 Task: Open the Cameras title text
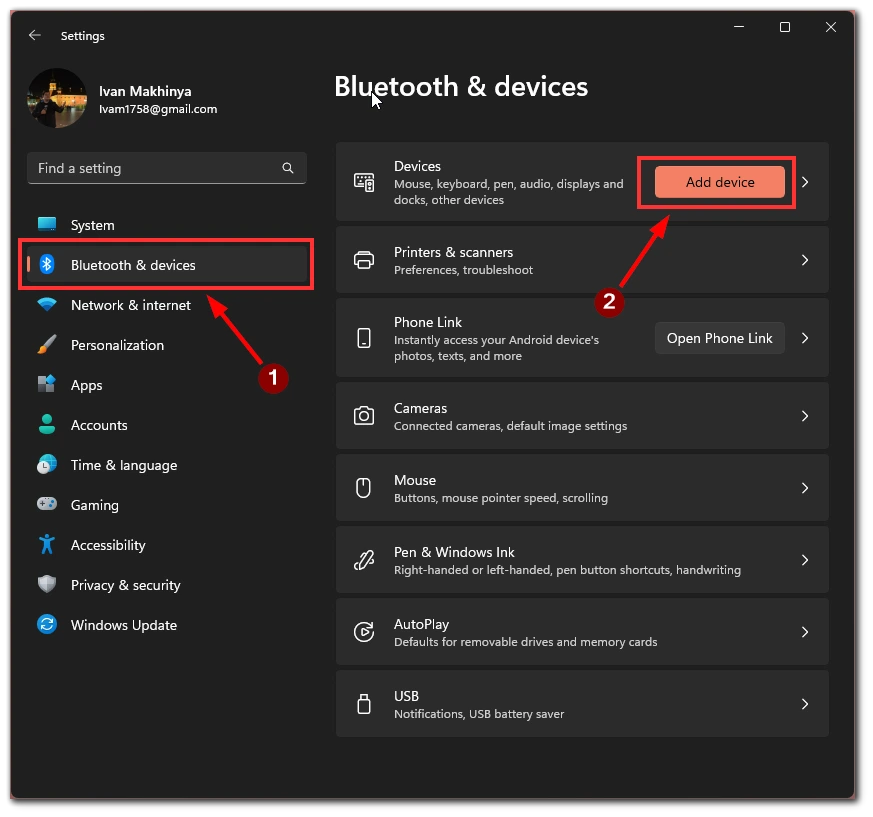[420, 408]
